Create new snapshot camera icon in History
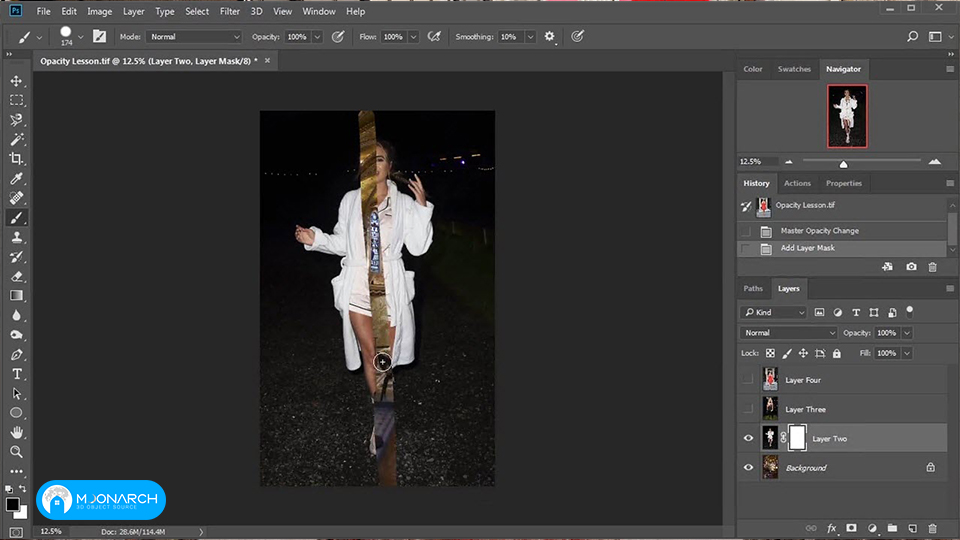960x540 pixels. [x=912, y=267]
